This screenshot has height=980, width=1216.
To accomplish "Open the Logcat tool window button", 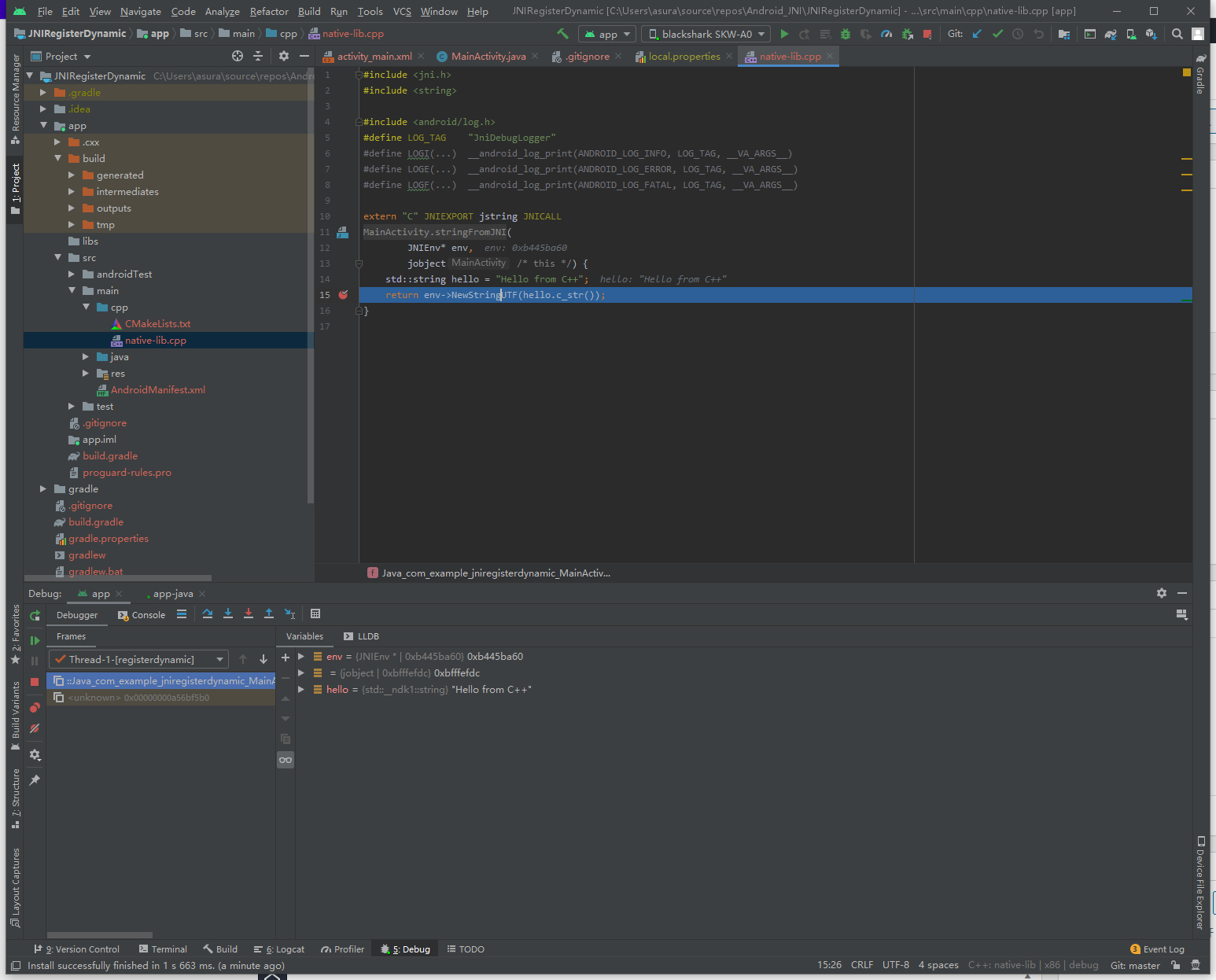I will click(279, 949).
